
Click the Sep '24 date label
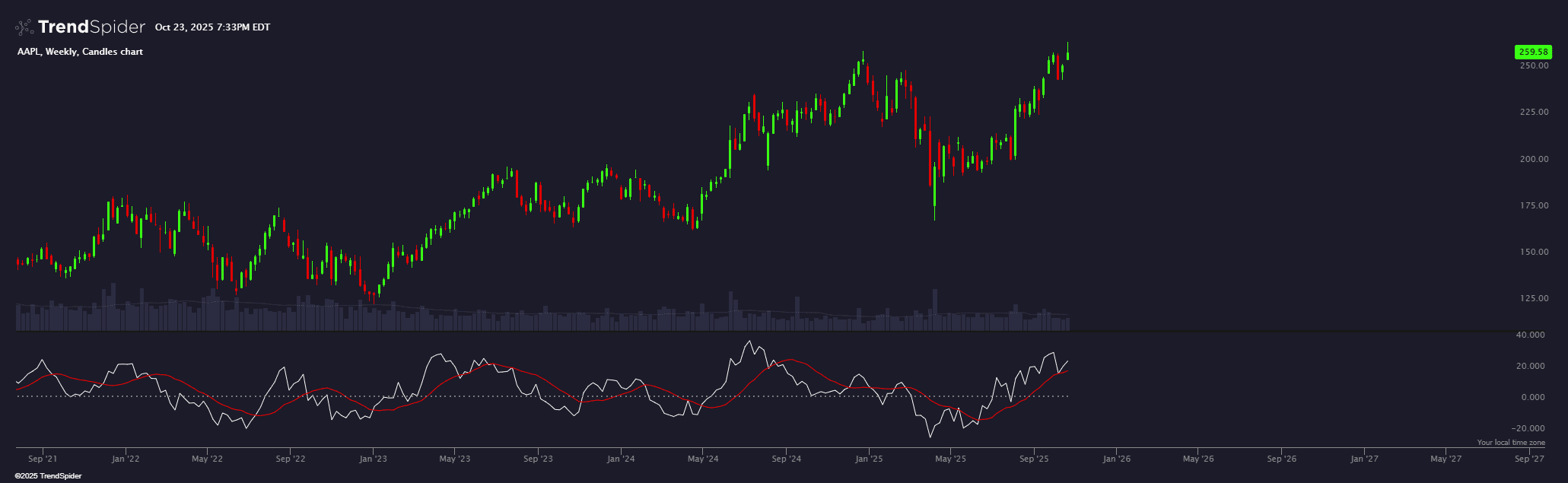point(786,459)
